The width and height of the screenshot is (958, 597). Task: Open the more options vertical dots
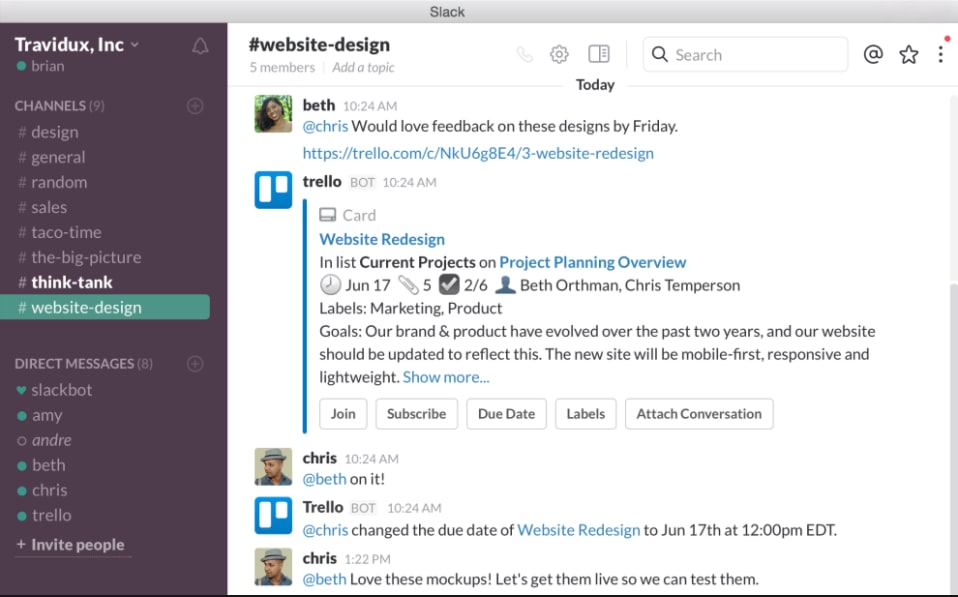(x=941, y=54)
